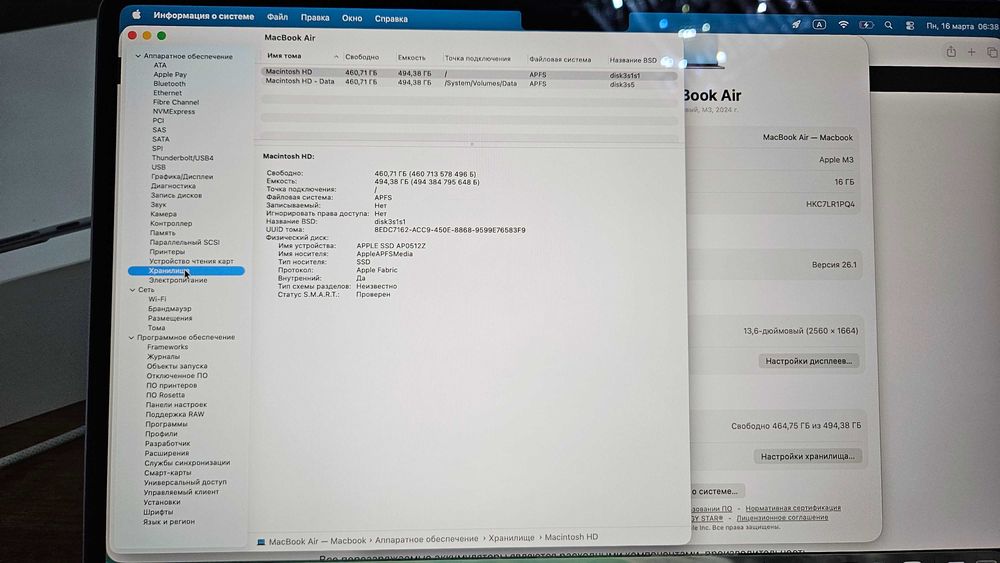Screen dimensions: 1000x563
Task: Click the Емкость column header
Action: (411, 57)
